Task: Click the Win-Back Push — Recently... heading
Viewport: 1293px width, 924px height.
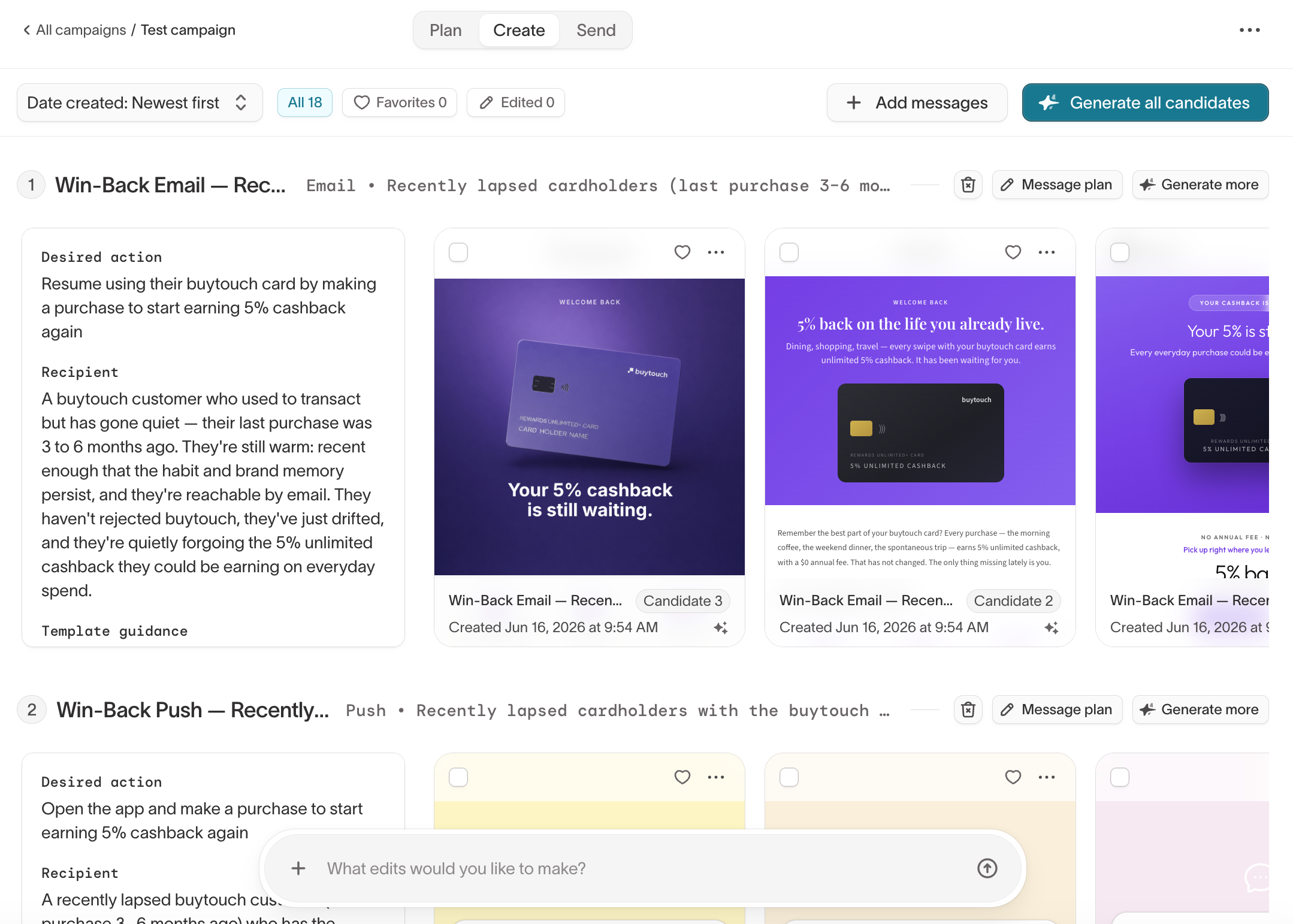Action: point(193,710)
